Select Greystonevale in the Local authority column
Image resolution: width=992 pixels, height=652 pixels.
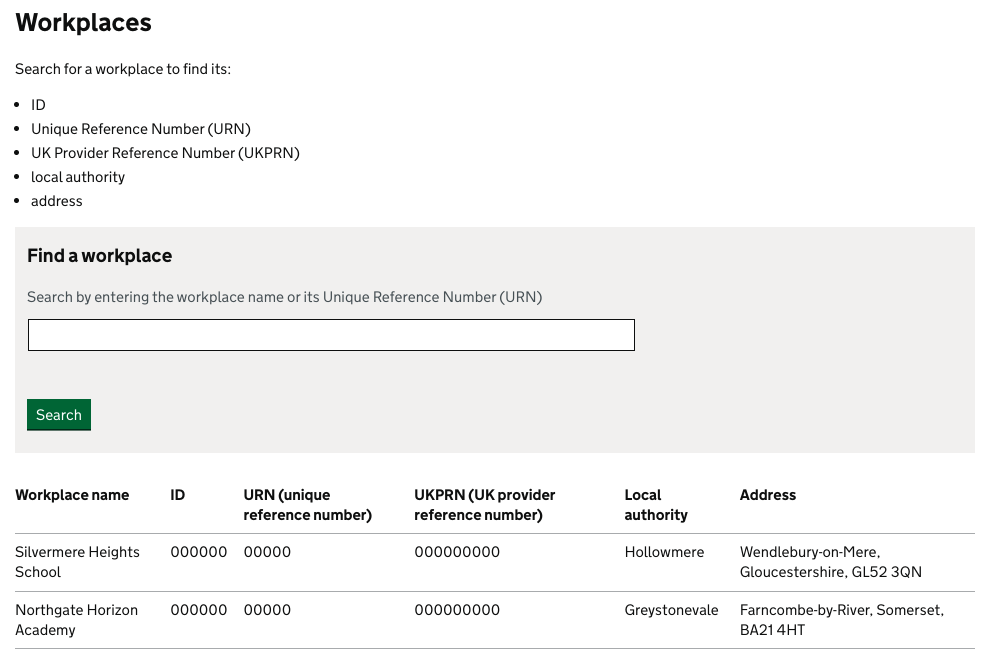(671, 610)
